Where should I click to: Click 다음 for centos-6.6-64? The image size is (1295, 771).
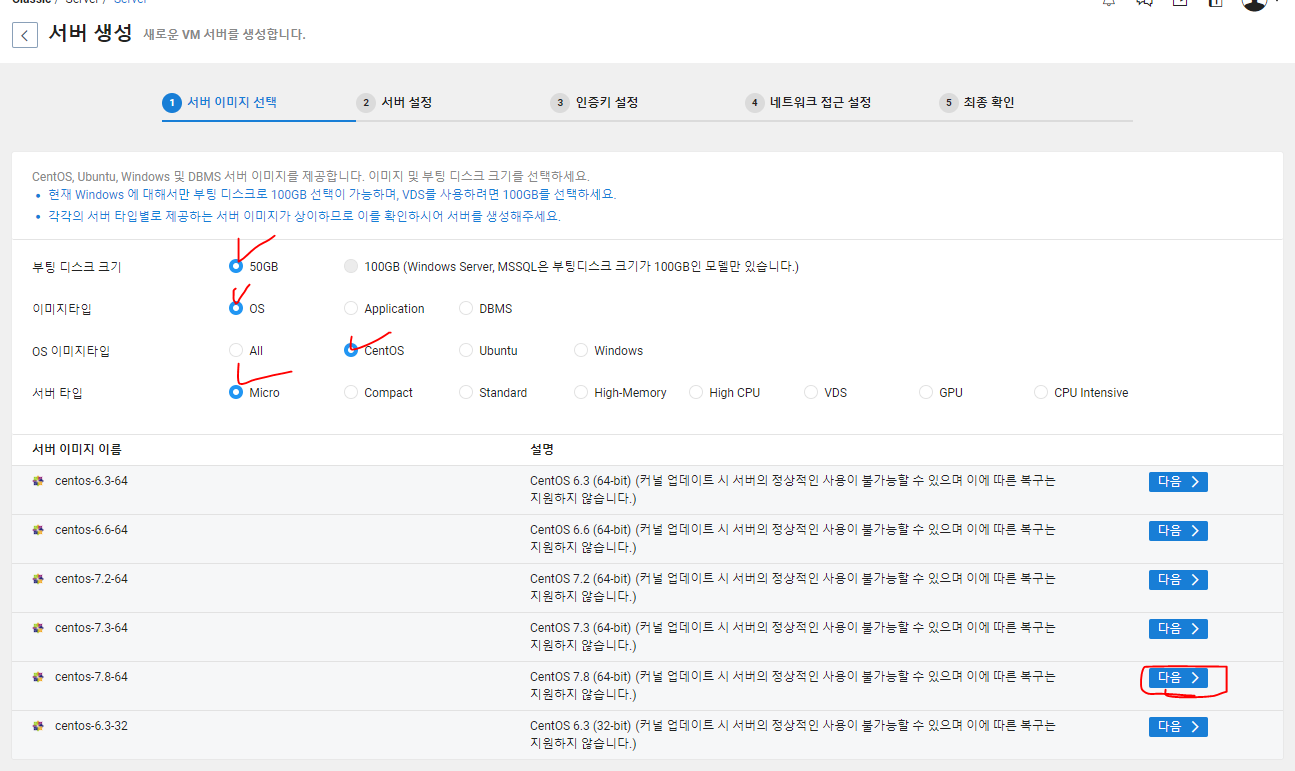[1178, 531]
